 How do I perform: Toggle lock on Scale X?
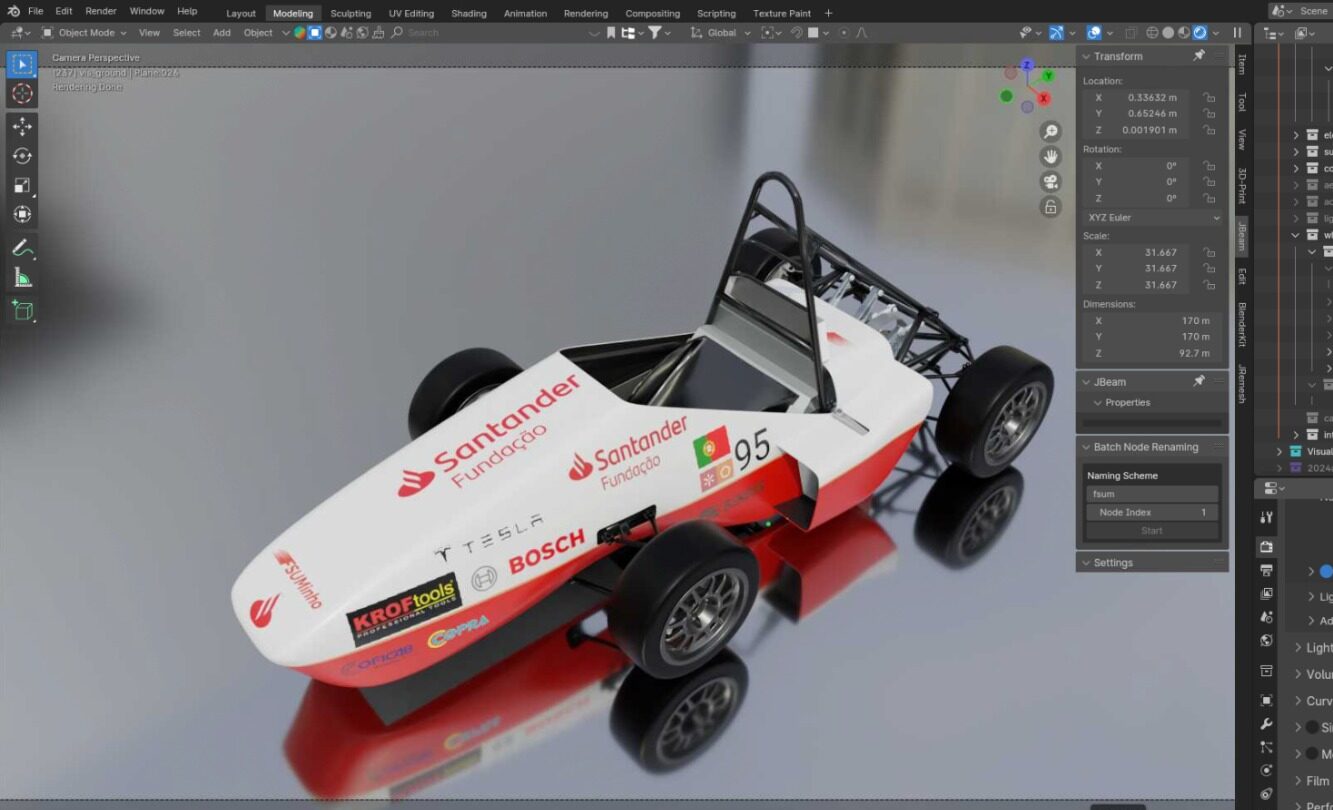pos(1209,252)
